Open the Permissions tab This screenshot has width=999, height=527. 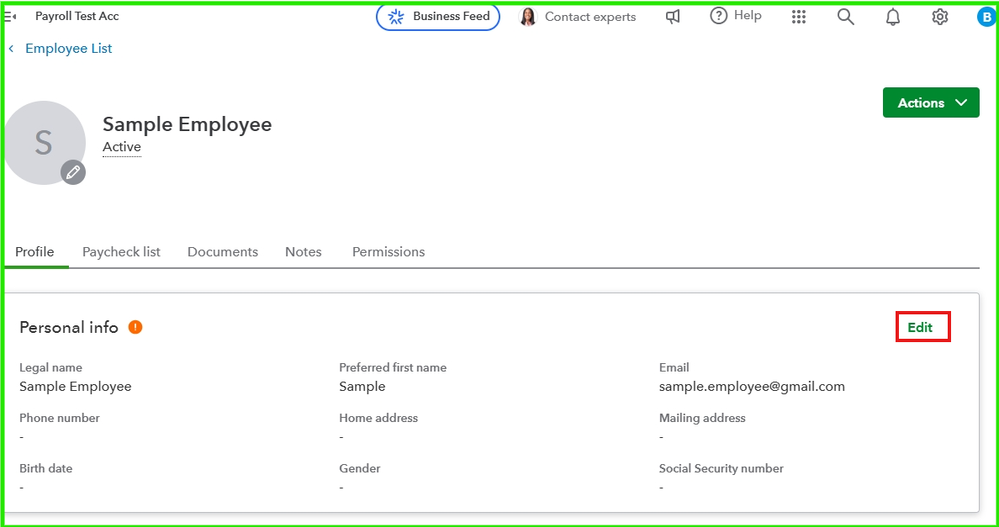coord(388,252)
